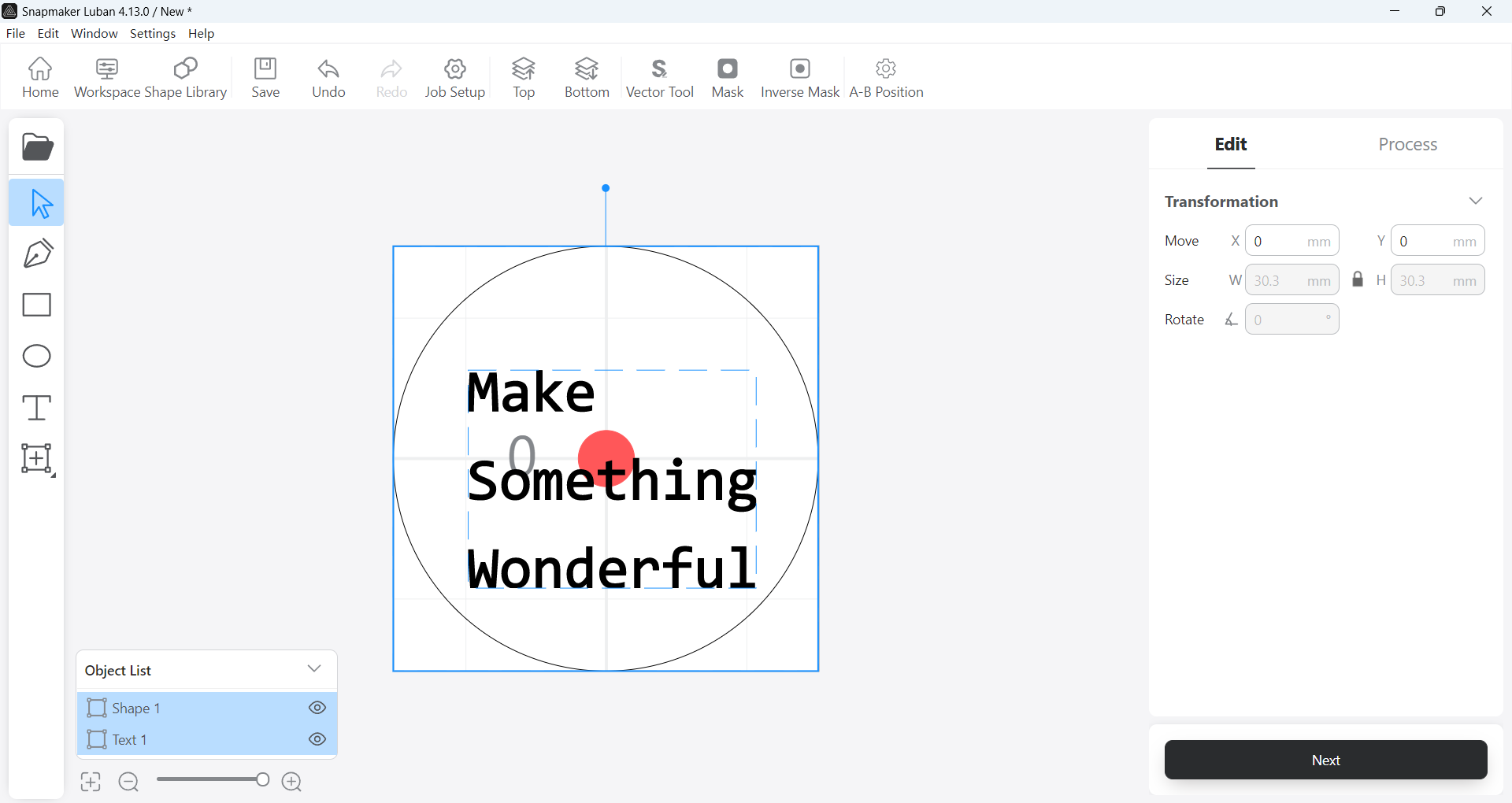Click the Redo toolbar icon
1512x803 pixels.
[391, 78]
